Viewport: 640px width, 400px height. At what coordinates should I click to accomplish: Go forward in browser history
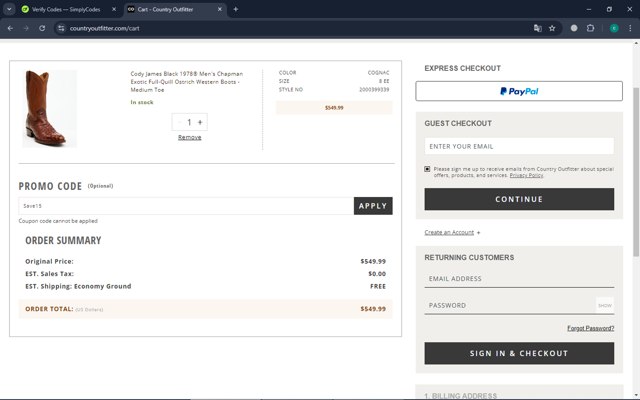click(26, 28)
